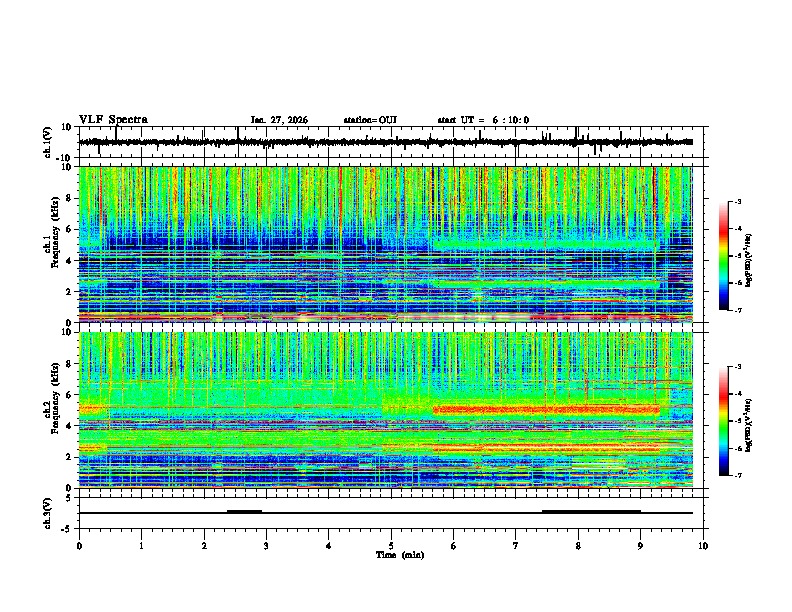792x612 pixels.
Task: Click the green 5 kHz band in ch.1 spectrogram
Action: 546,245
